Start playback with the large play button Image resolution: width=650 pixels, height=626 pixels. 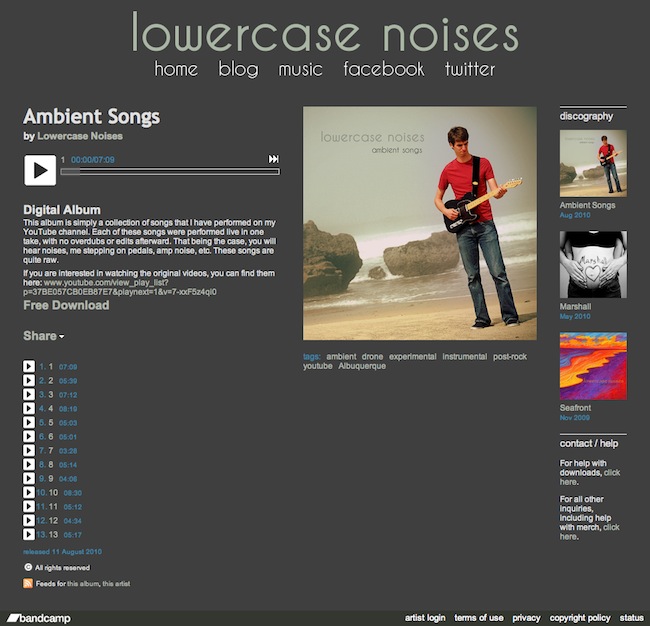(40, 170)
